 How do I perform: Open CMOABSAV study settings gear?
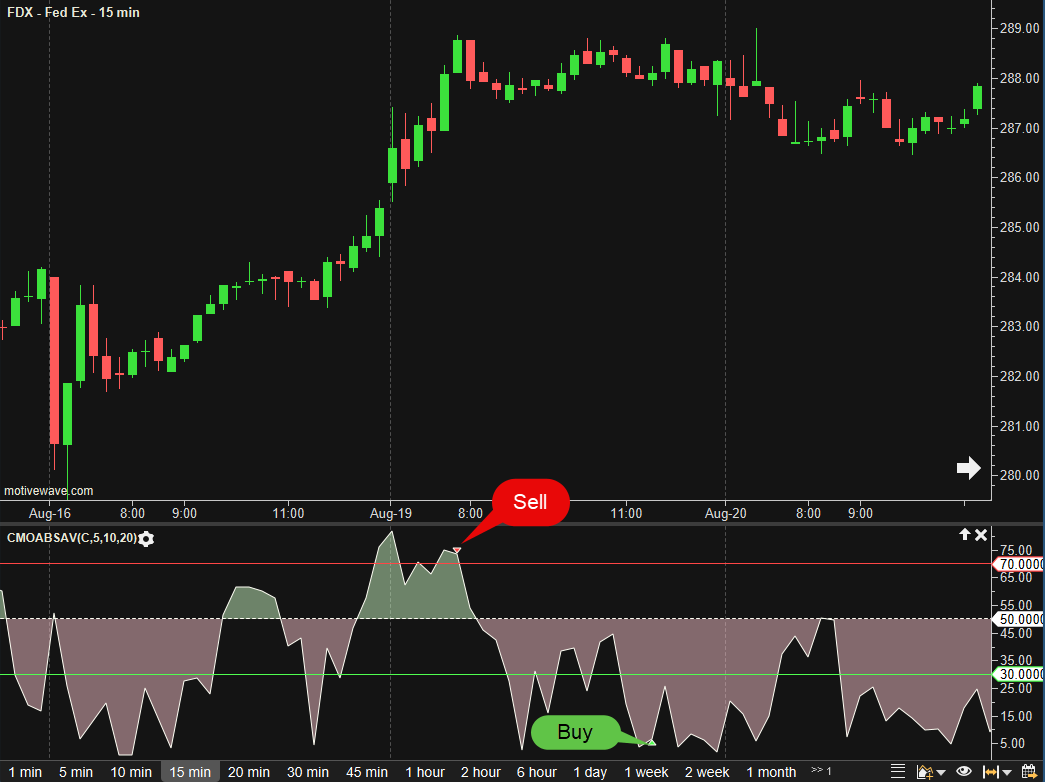(x=146, y=539)
